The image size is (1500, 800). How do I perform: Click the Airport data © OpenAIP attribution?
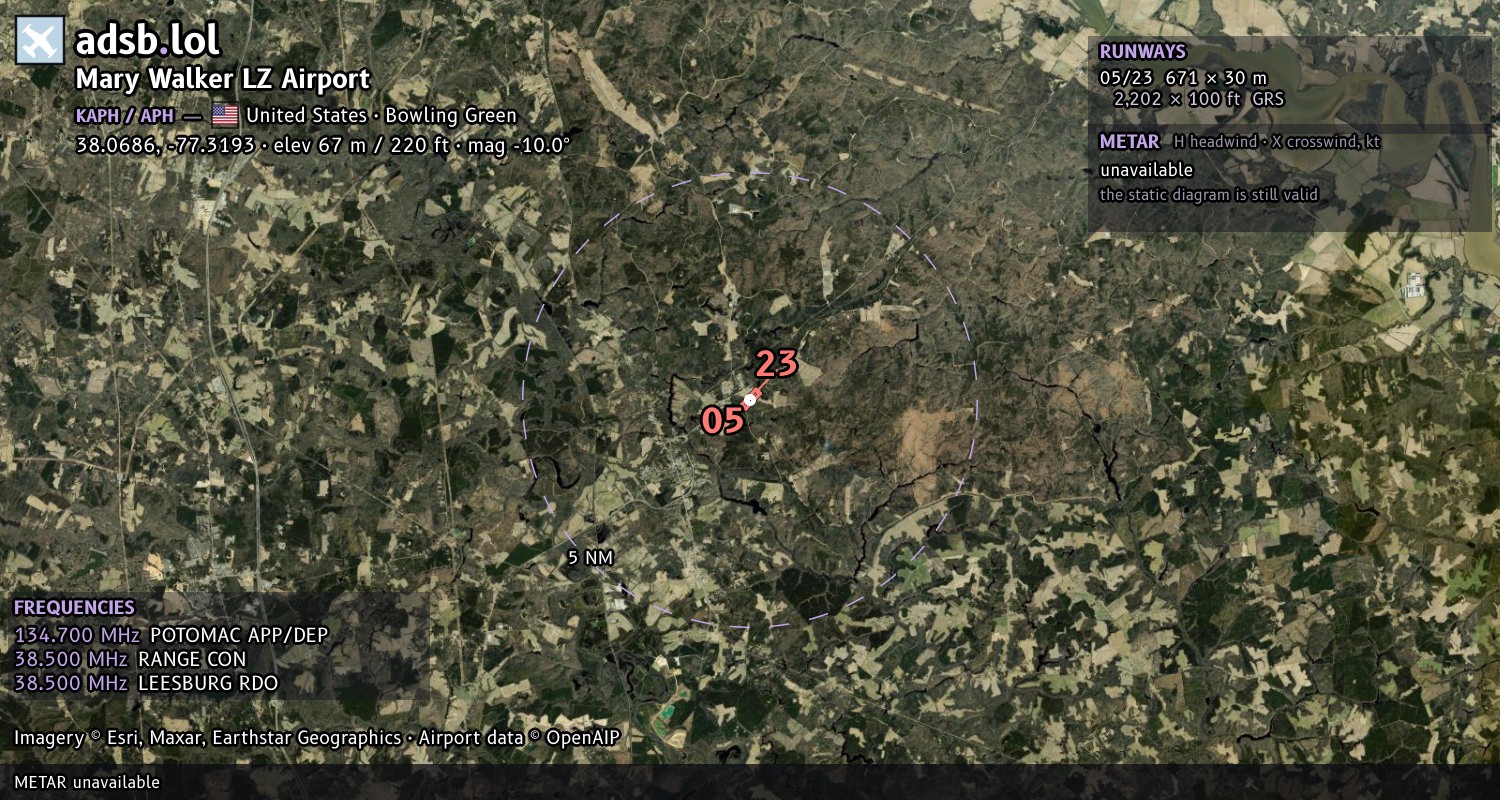[x=519, y=738]
